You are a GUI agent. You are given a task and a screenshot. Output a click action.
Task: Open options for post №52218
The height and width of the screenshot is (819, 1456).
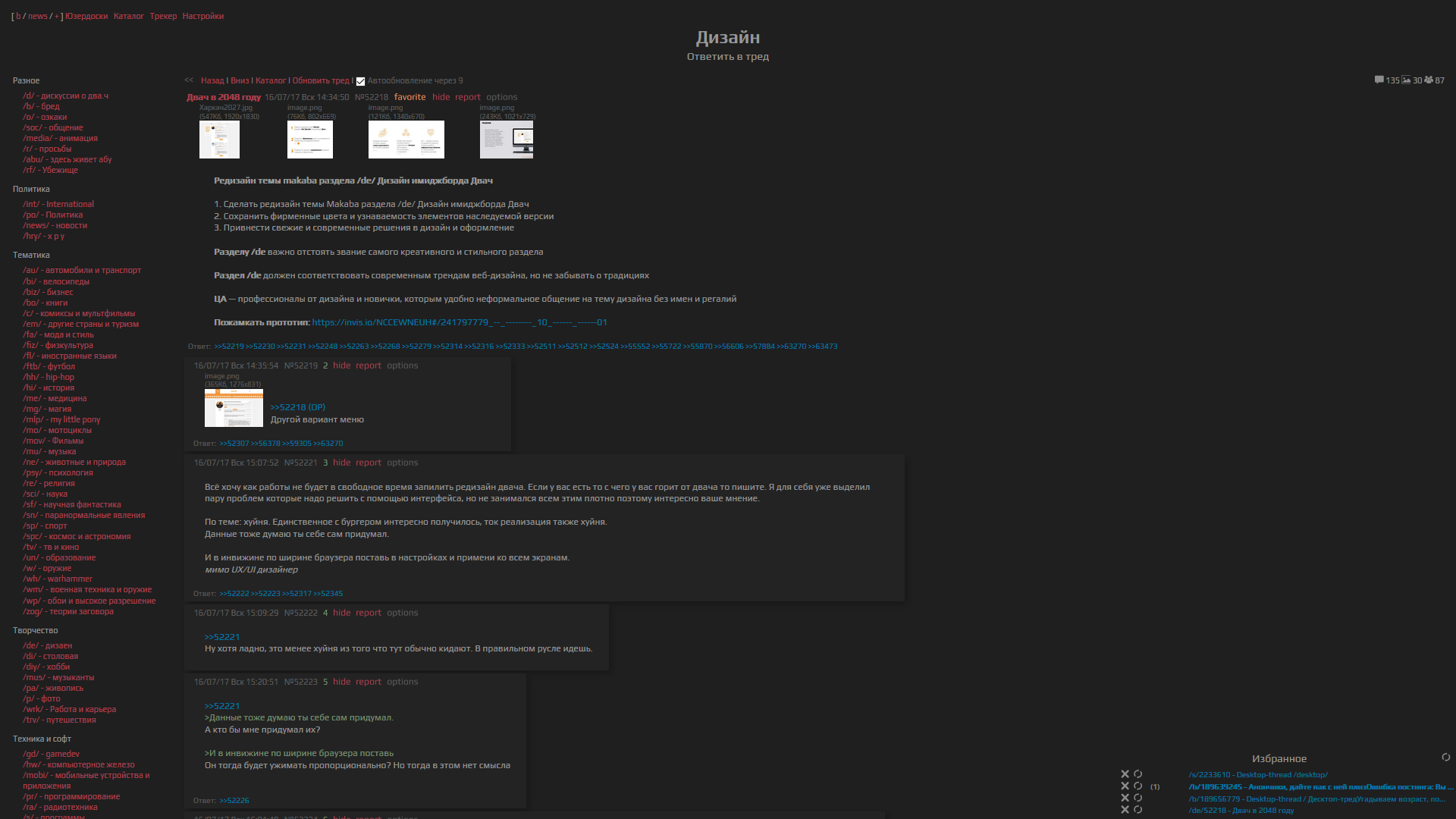pyautogui.click(x=501, y=97)
